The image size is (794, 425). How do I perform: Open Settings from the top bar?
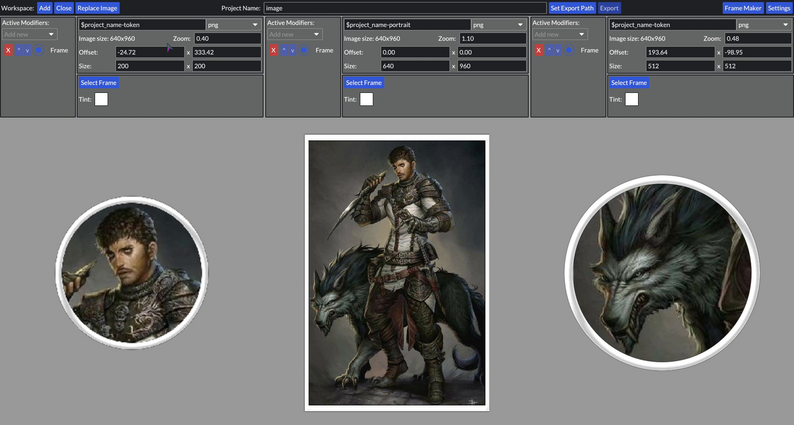click(779, 7)
